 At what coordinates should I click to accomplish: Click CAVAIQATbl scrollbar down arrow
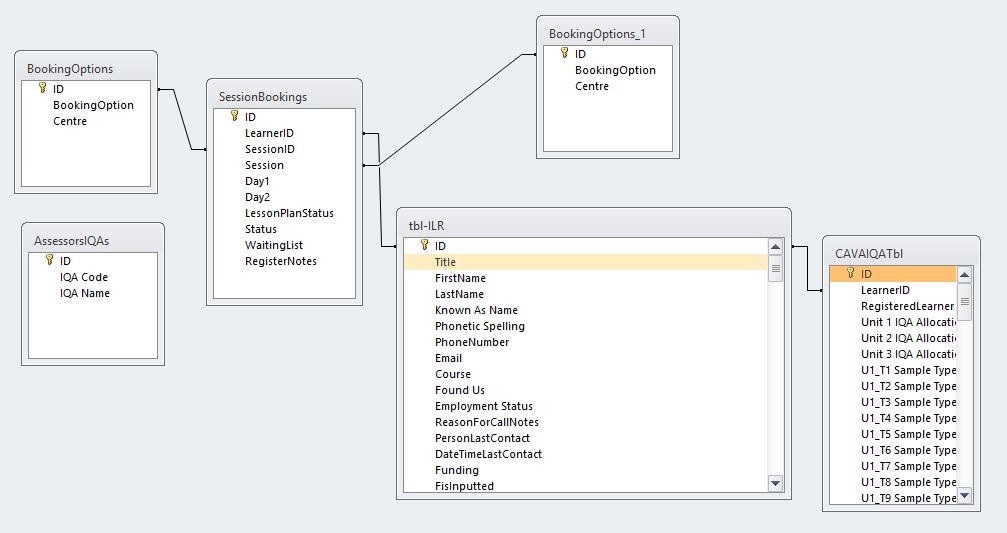[x=965, y=496]
